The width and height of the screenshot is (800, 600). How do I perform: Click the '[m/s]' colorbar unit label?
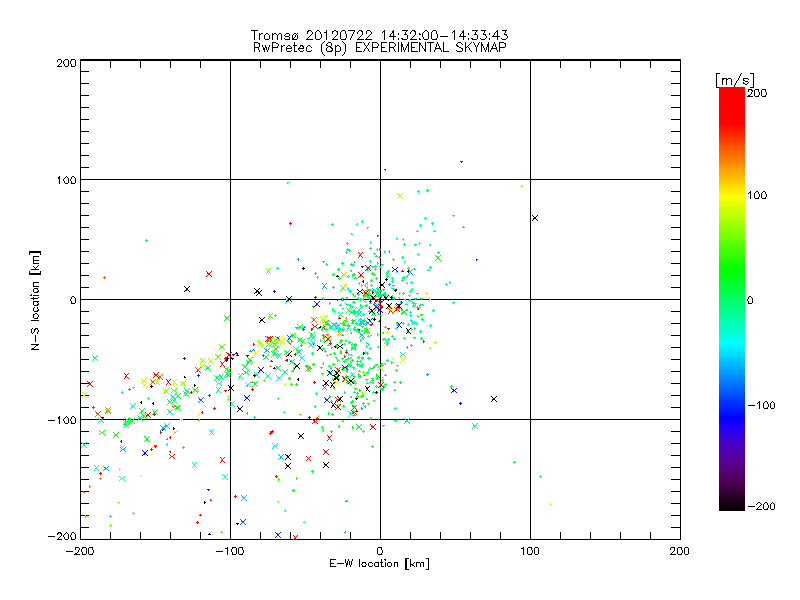click(735, 80)
